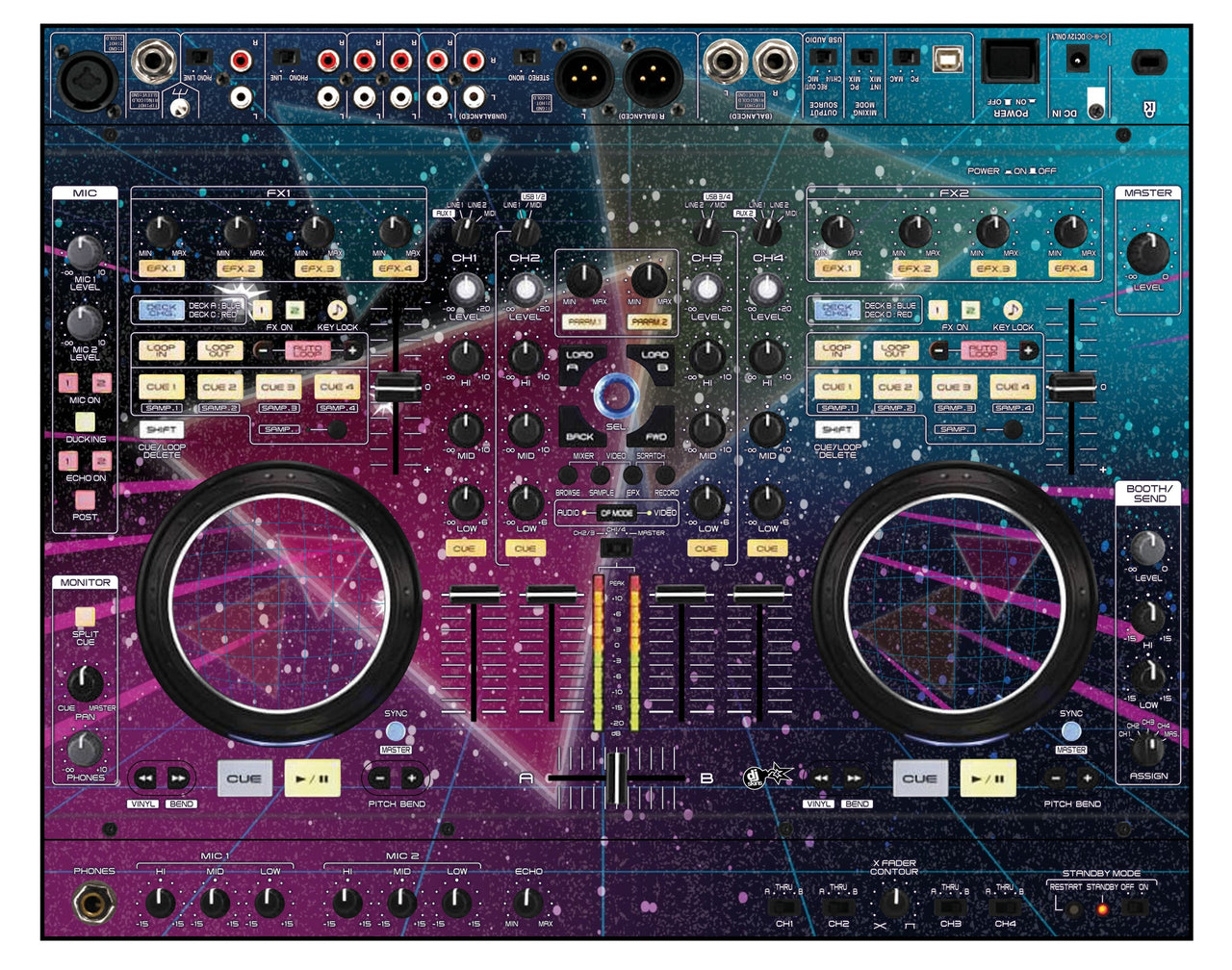Click the CH2/3 CH1/4 MASTER selector switch
This screenshot has height=970, width=1232.
(616, 547)
